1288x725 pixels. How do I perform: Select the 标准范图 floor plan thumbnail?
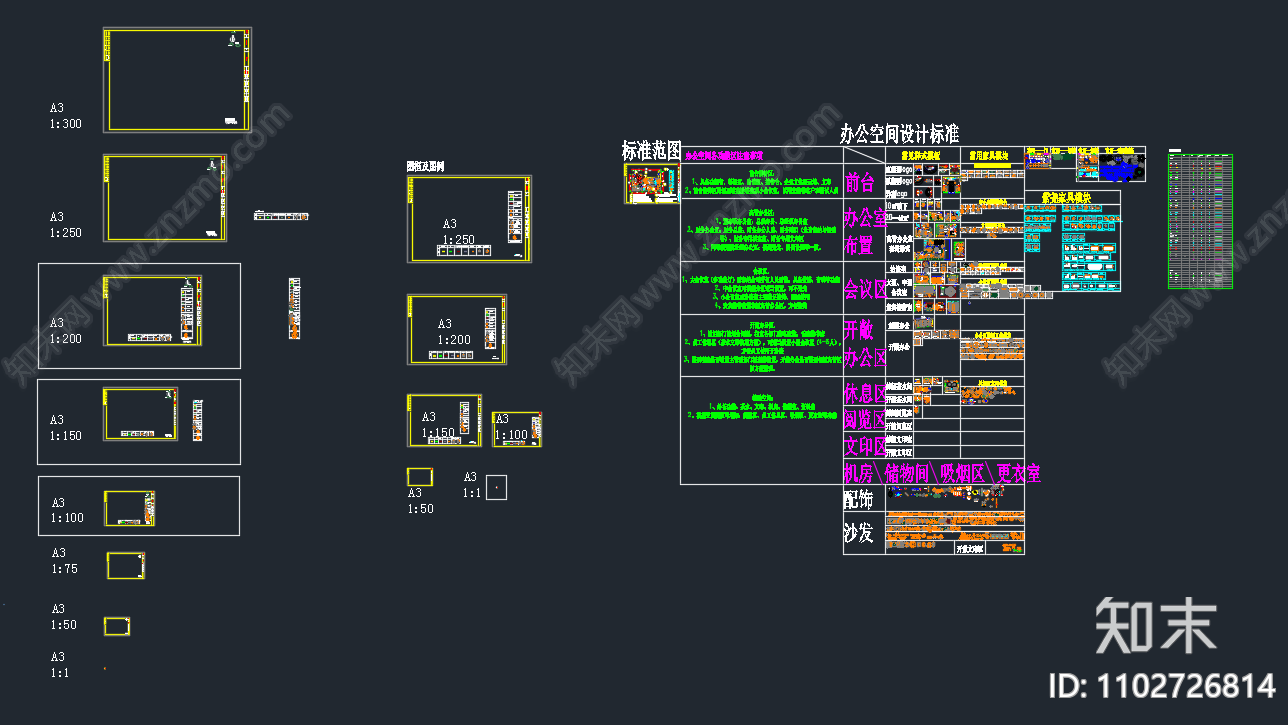pyautogui.click(x=651, y=184)
